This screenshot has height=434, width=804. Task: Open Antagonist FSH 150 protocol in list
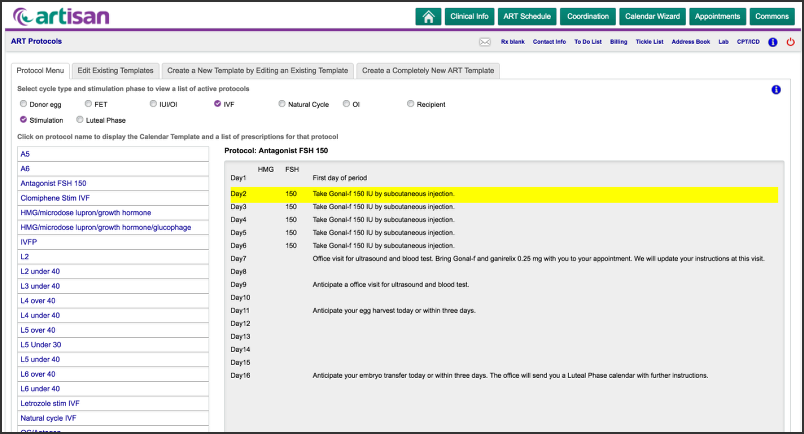pyautogui.click(x=113, y=183)
